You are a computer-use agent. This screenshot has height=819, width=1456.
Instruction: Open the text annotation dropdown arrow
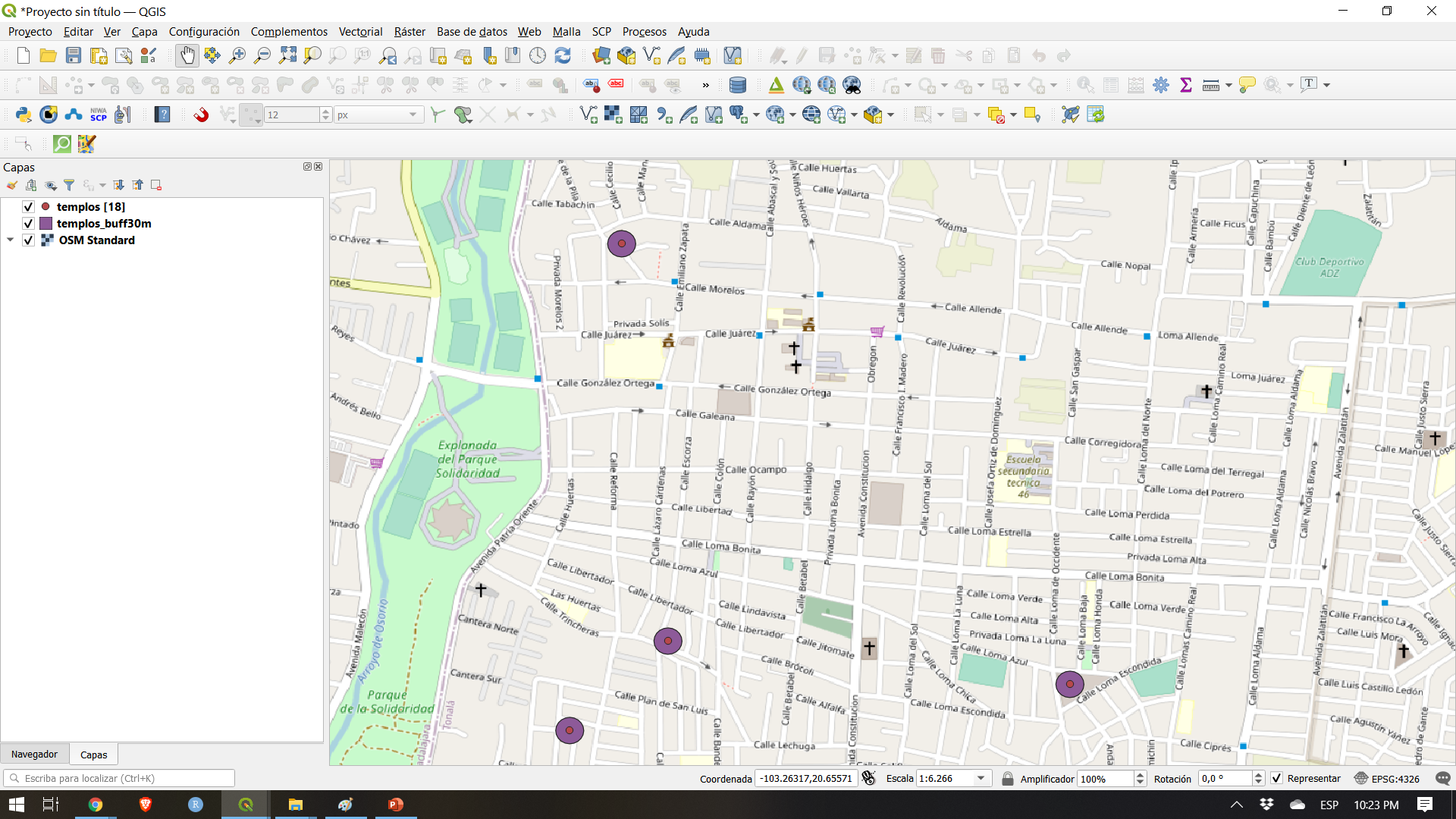pos(1326,86)
